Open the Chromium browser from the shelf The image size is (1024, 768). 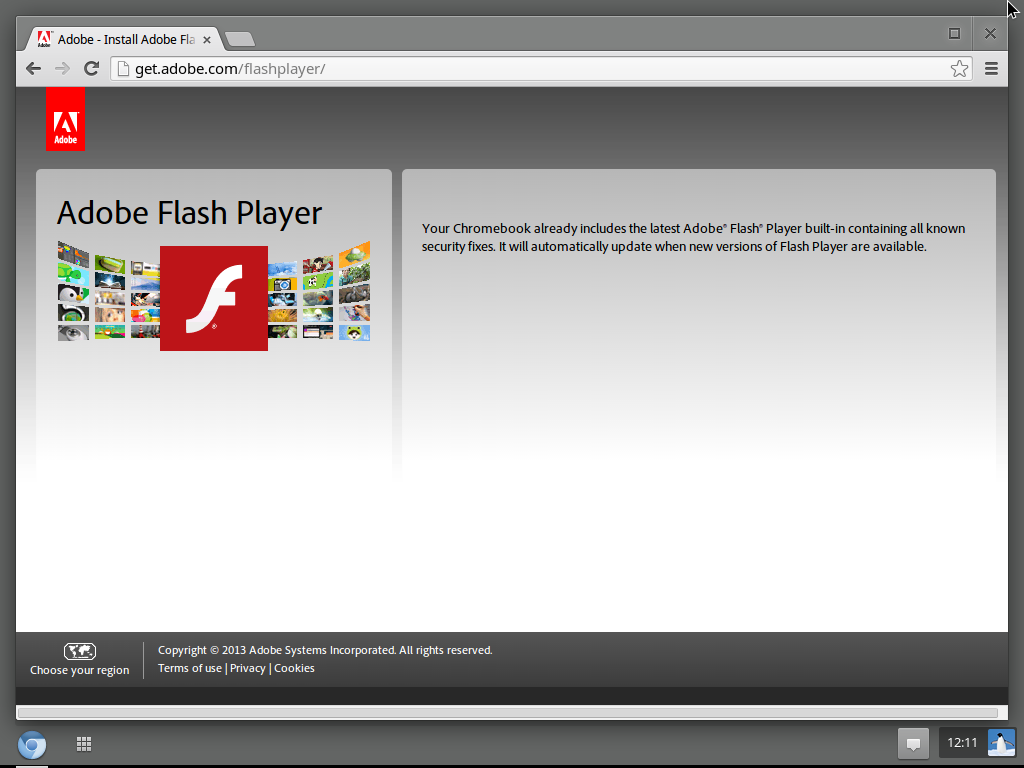(x=32, y=744)
